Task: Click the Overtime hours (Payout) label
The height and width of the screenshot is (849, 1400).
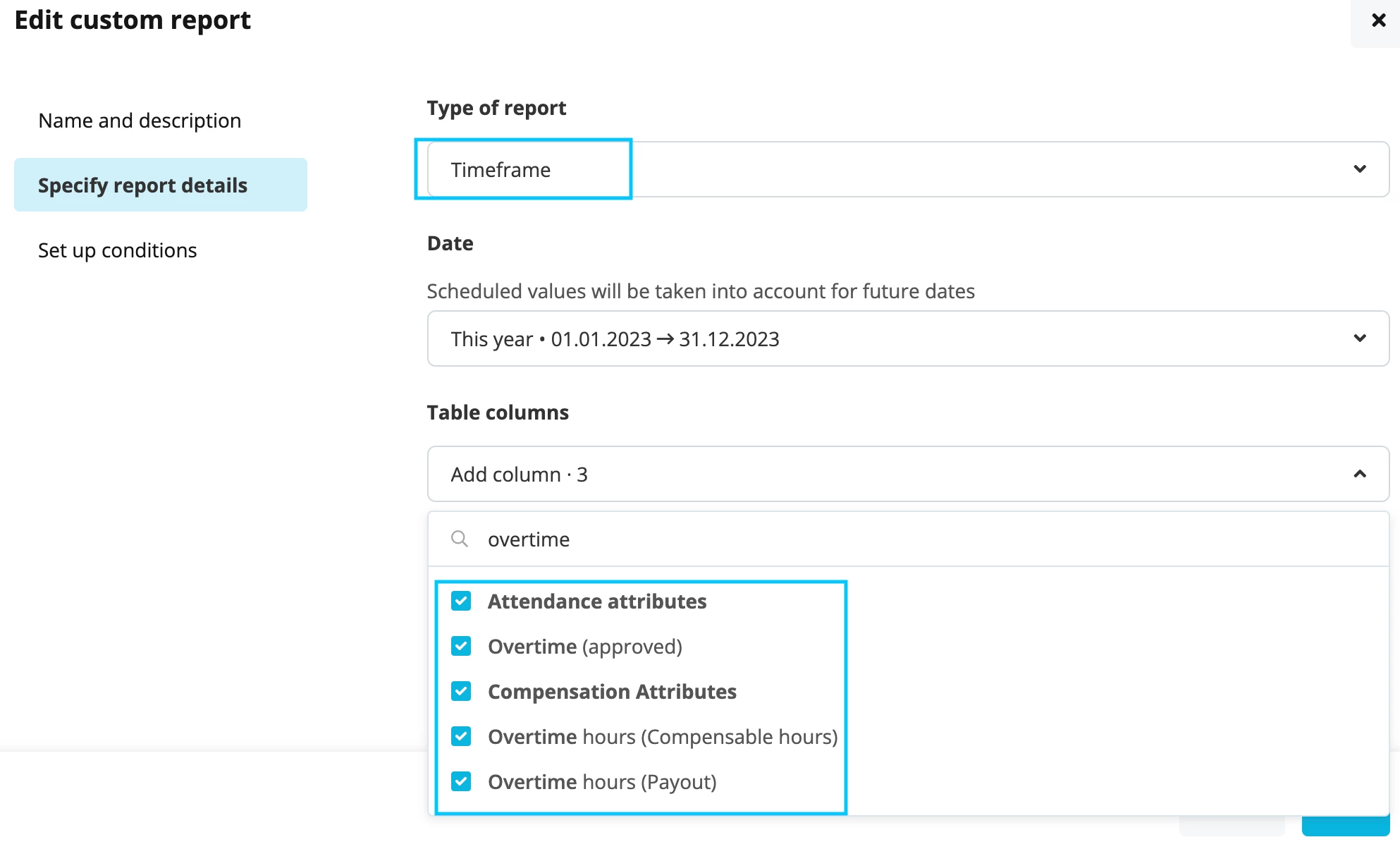Action: [602, 782]
